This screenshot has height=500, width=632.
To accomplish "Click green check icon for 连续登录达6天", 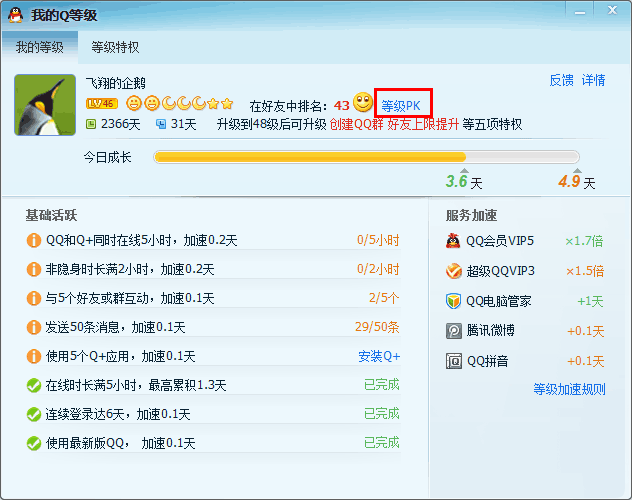I will pyautogui.click(x=34, y=414).
